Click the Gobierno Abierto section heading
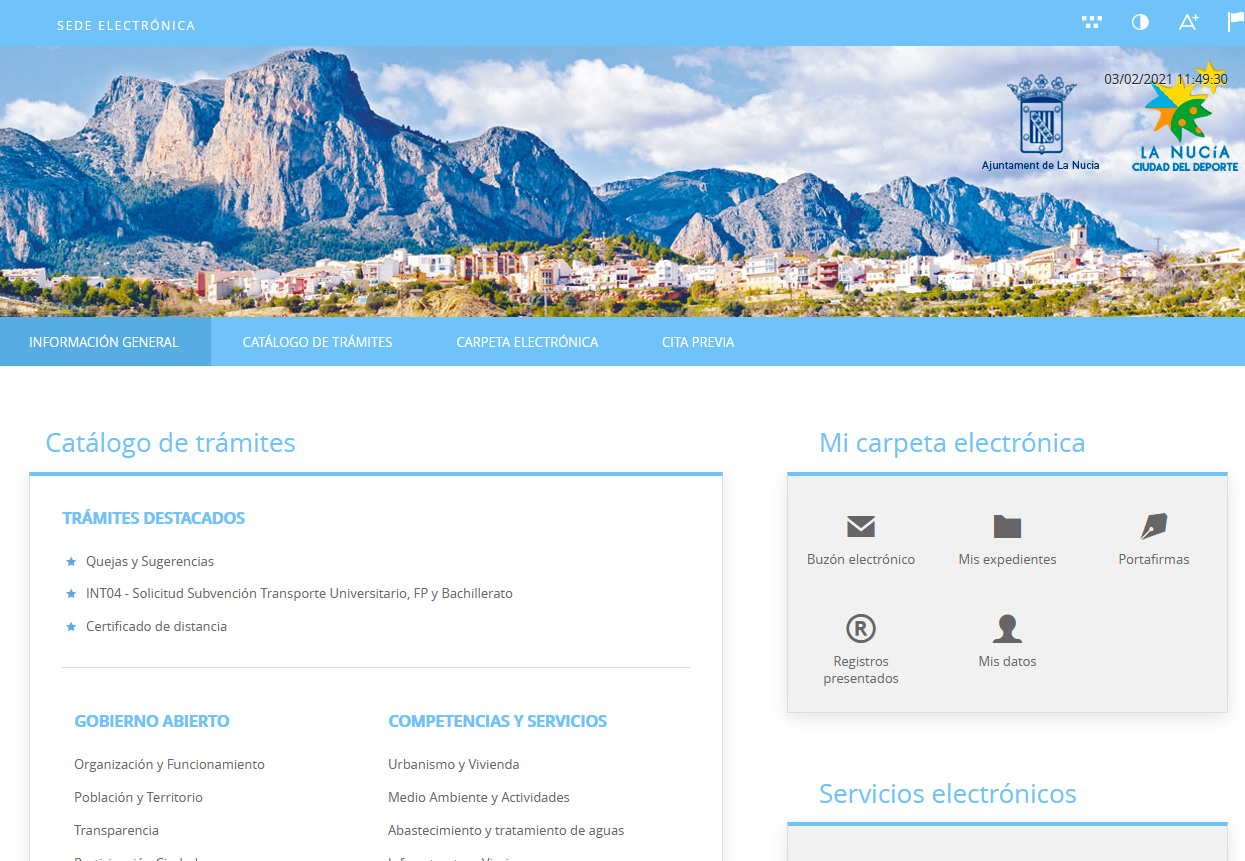1245x861 pixels. point(152,721)
